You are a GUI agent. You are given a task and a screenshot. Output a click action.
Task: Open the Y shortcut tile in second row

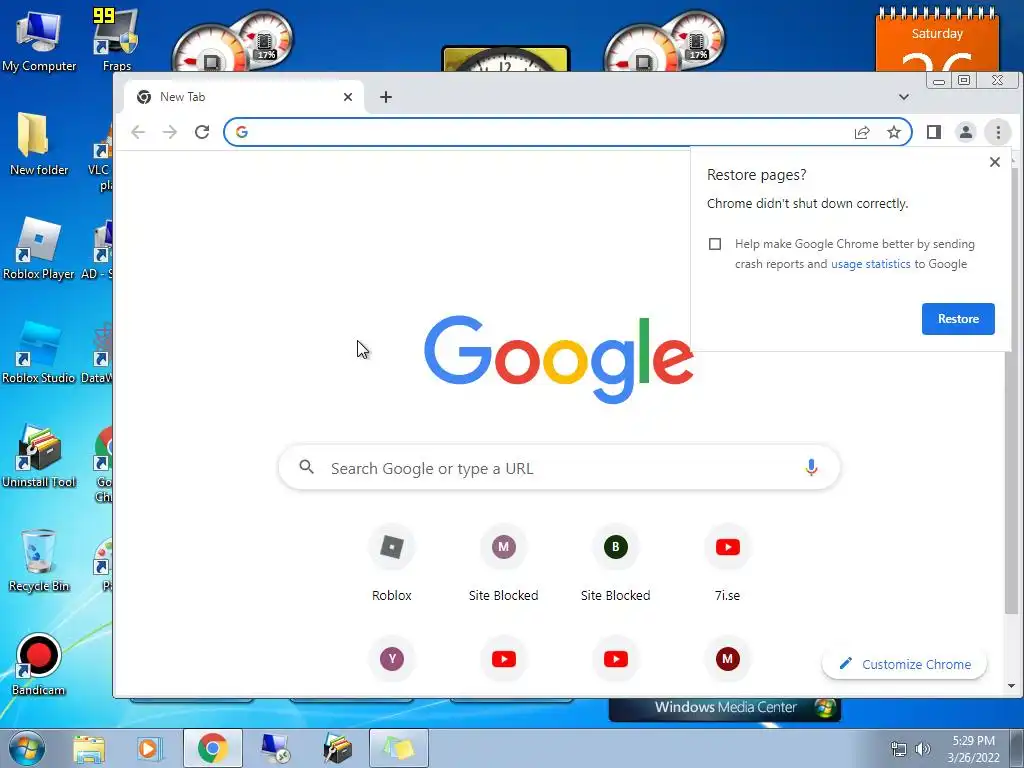coord(392,659)
